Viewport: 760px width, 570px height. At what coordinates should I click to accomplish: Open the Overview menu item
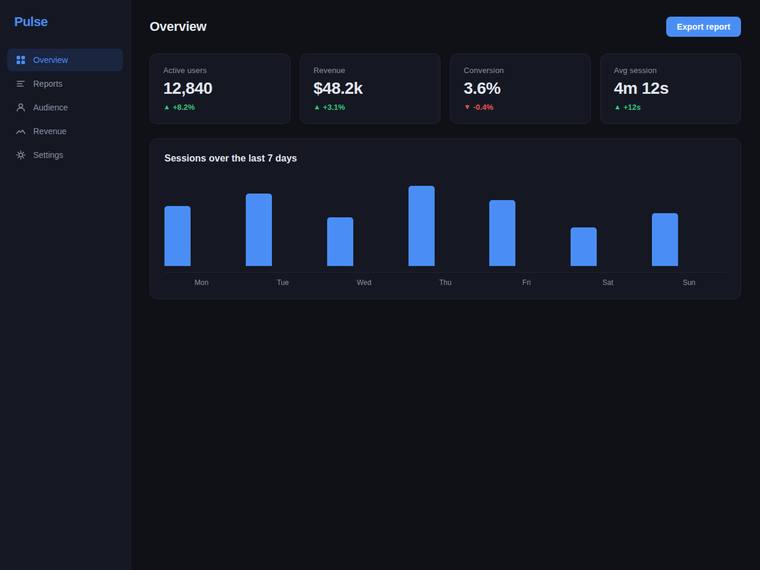tap(65, 60)
